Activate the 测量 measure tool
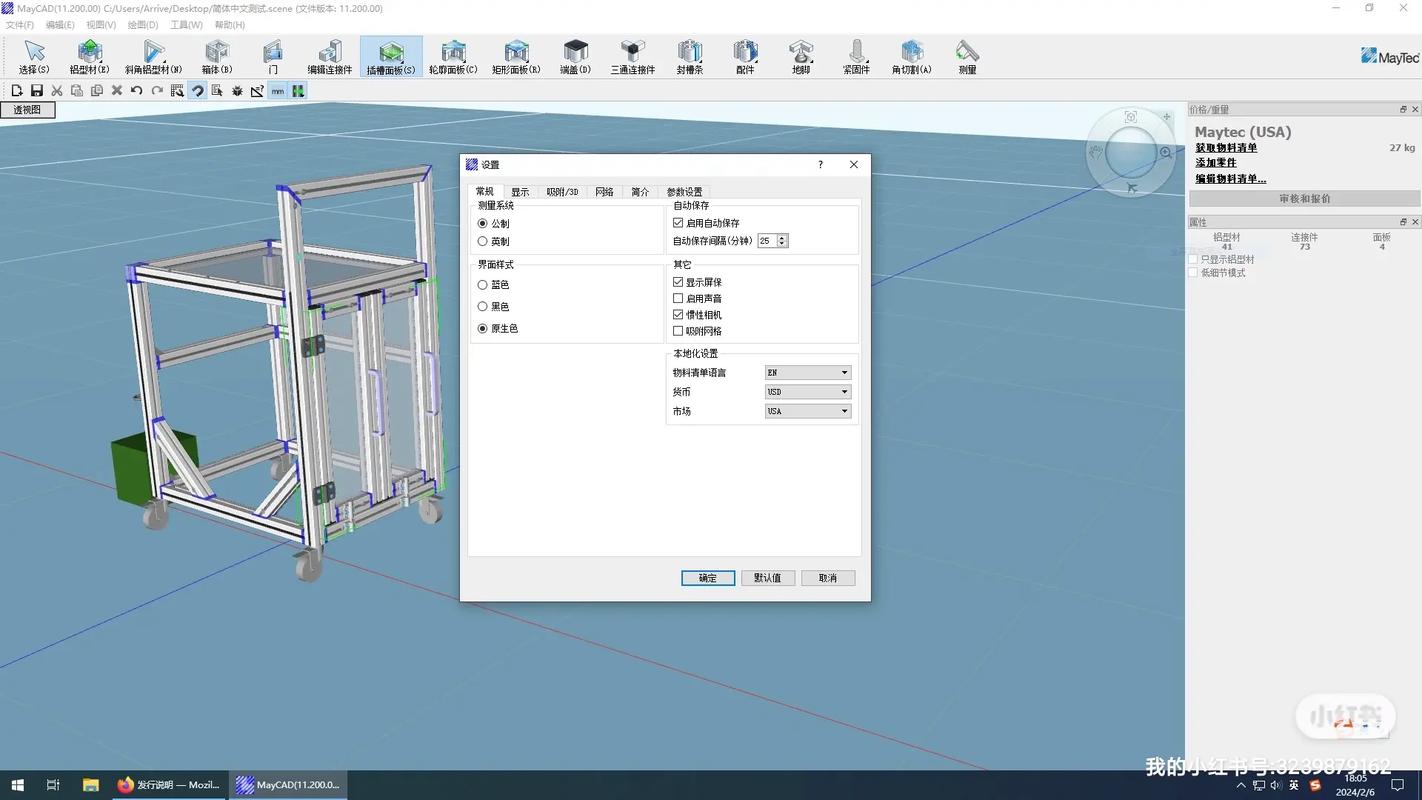 [x=967, y=56]
